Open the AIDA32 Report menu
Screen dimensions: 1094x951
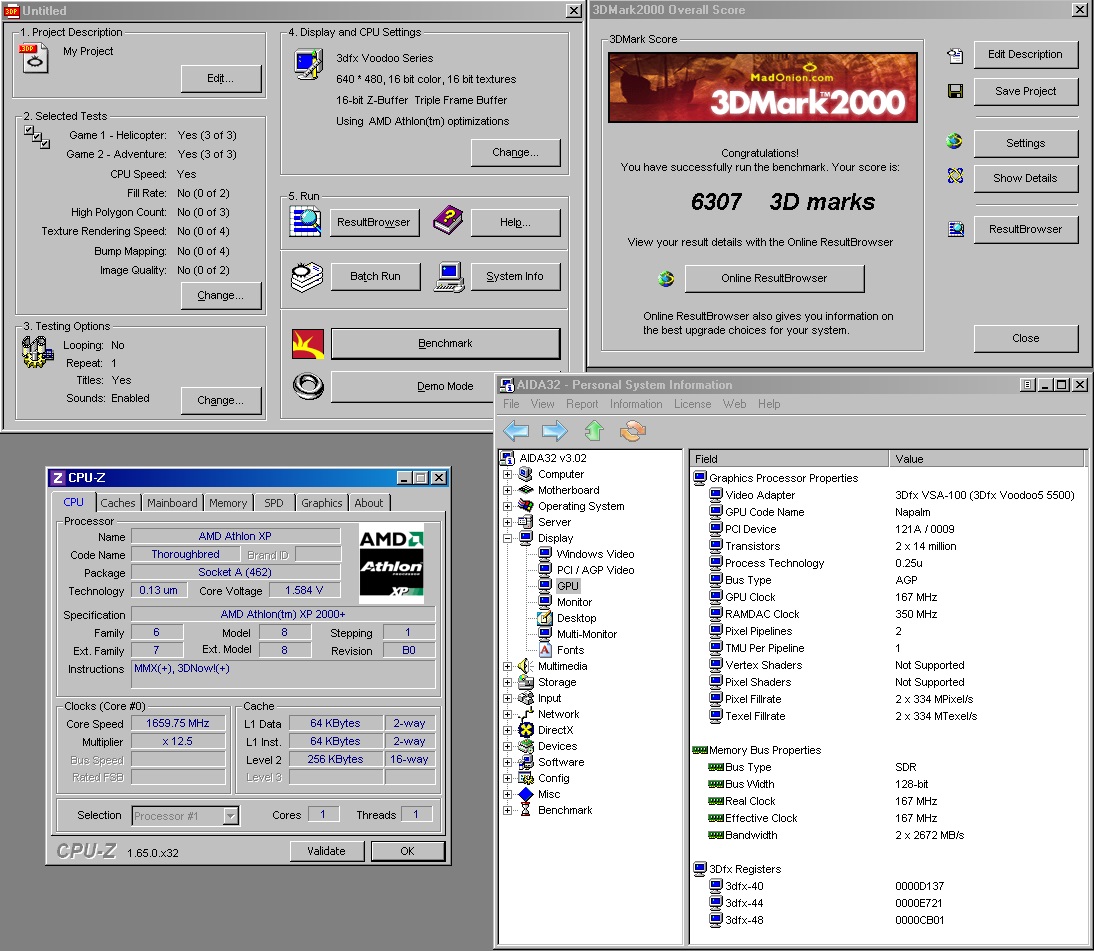pos(582,404)
